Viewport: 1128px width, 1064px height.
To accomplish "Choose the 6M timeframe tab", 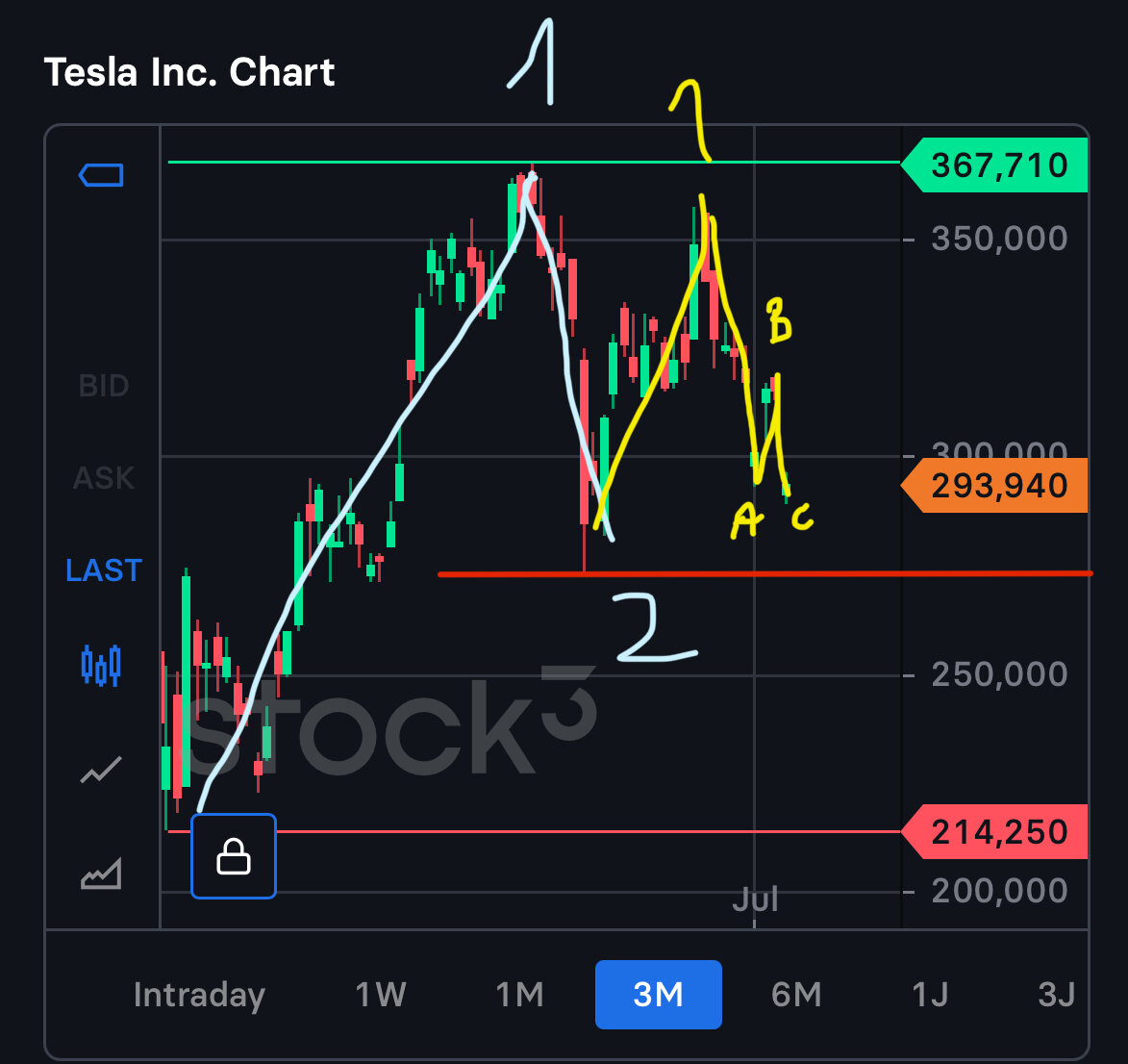I will click(x=796, y=995).
